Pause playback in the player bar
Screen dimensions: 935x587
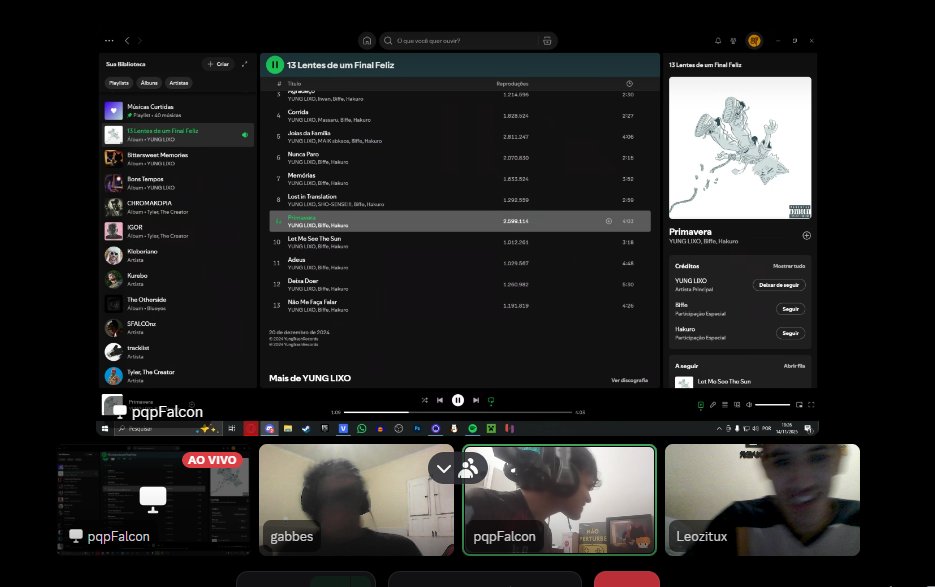tap(458, 400)
